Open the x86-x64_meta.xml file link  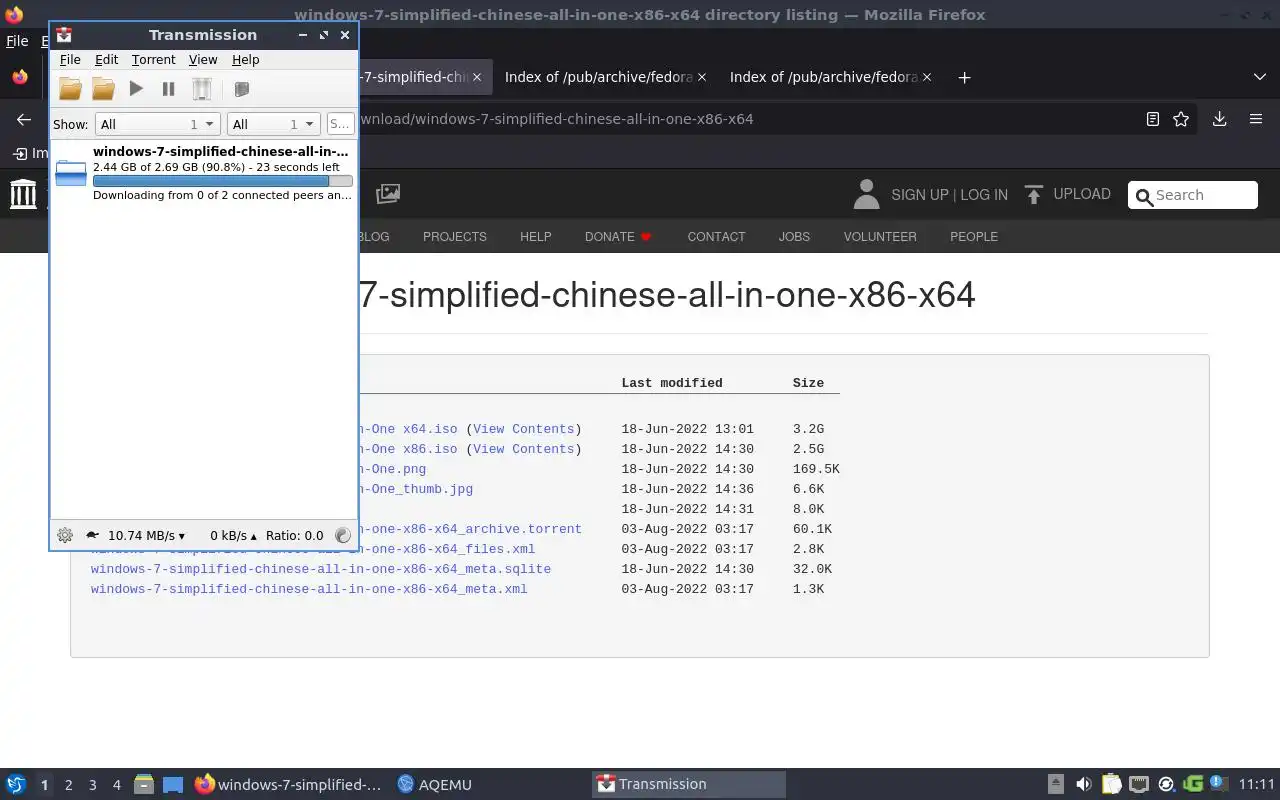click(x=309, y=589)
